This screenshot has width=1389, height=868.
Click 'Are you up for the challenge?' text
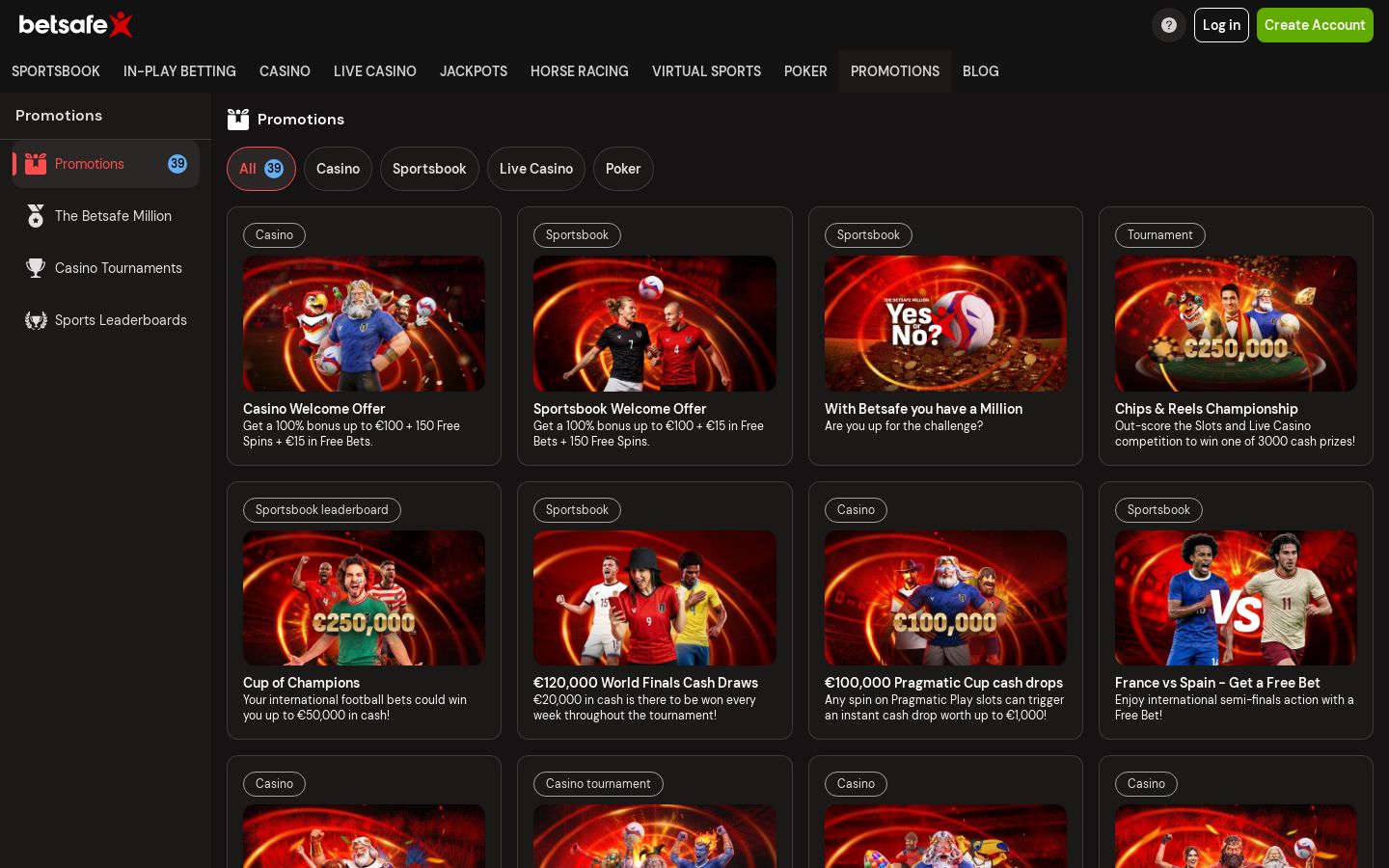tap(904, 426)
